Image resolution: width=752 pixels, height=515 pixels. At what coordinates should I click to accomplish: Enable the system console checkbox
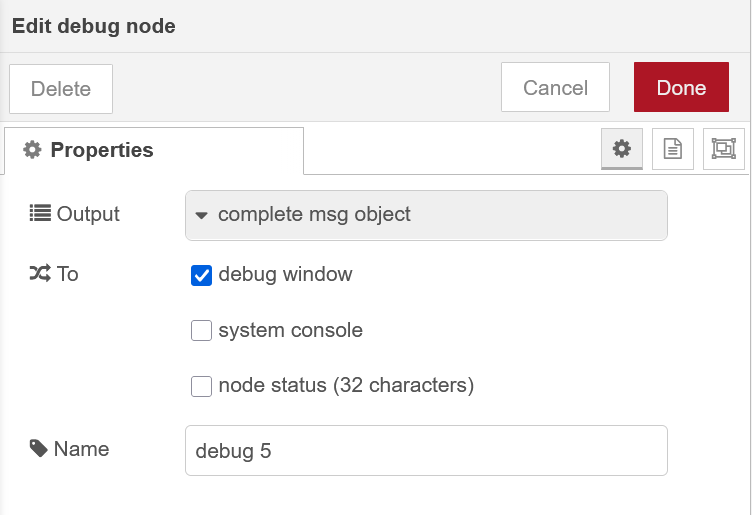coord(201,331)
